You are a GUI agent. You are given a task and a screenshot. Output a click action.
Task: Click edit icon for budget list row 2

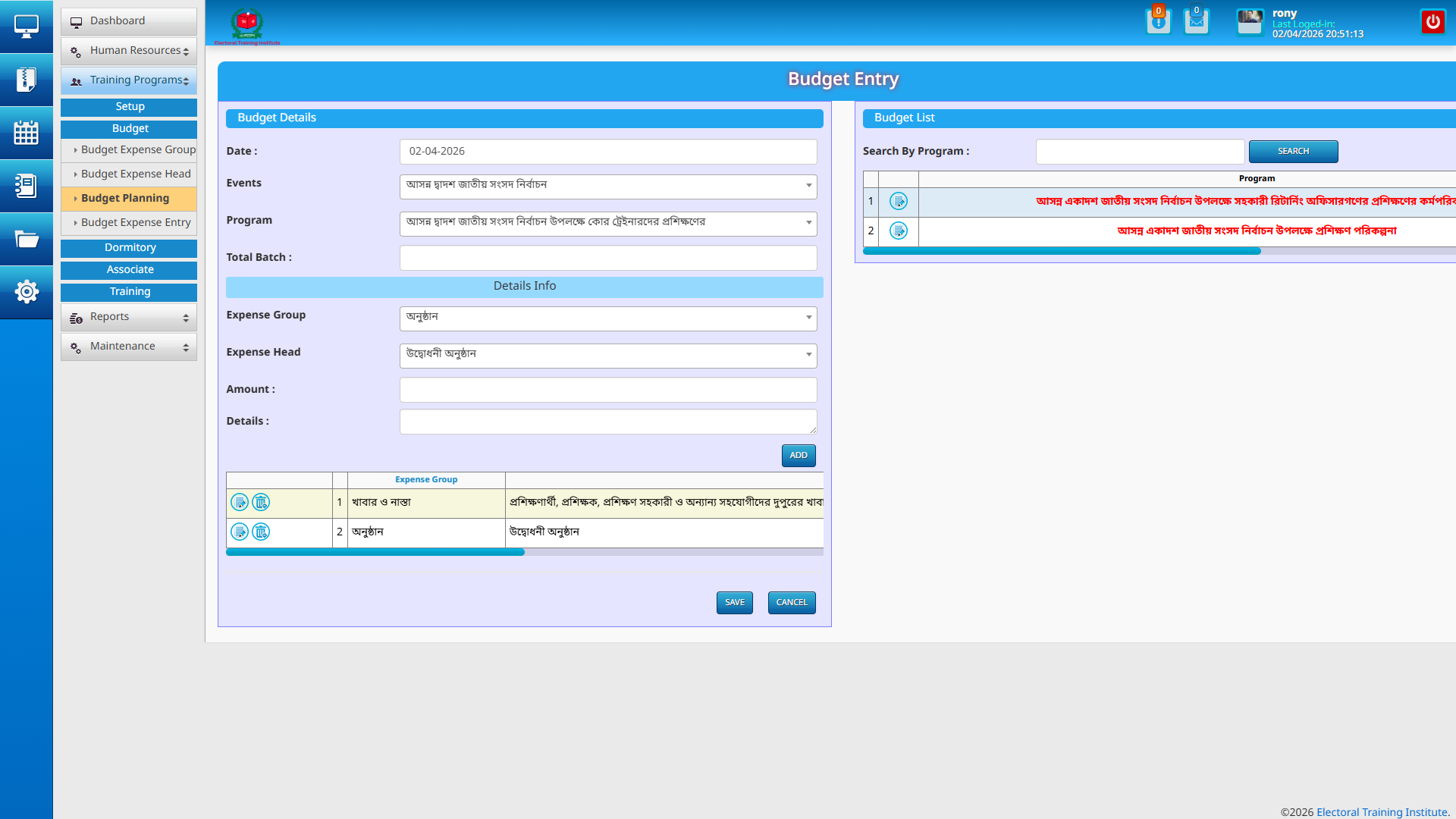[899, 231]
